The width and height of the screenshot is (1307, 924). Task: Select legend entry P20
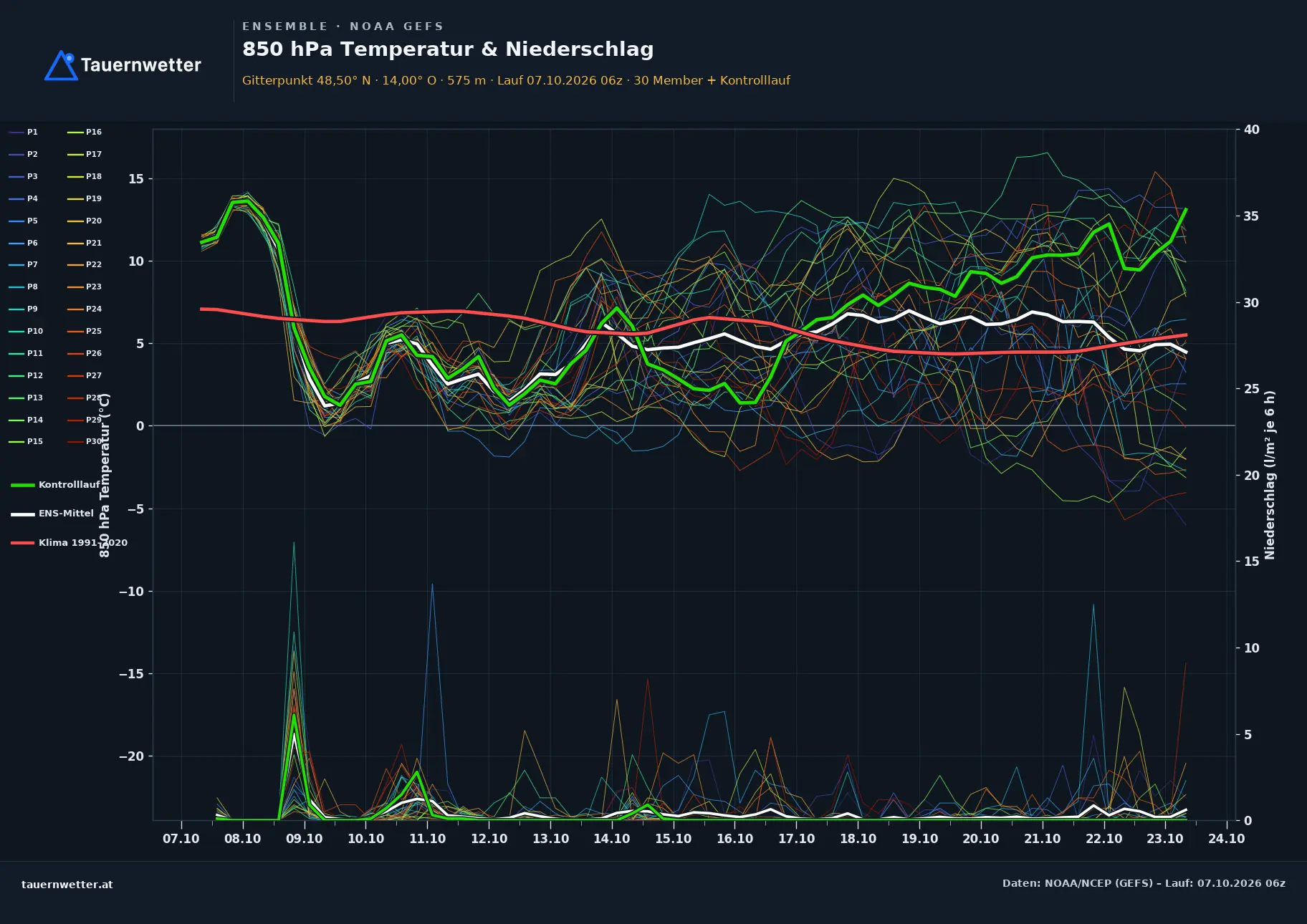(85, 221)
